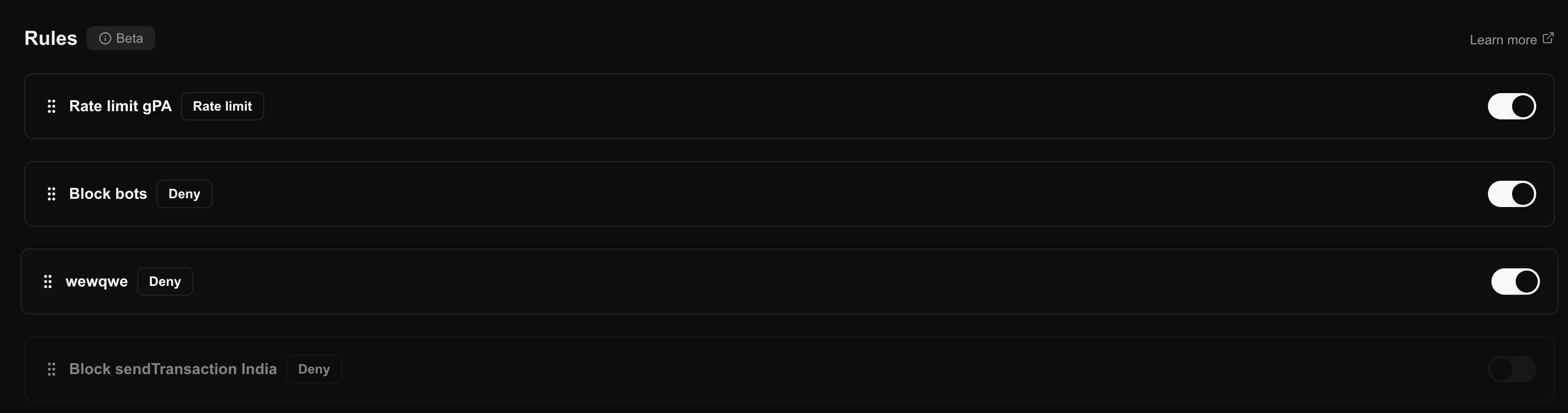Open the wewqwe rule row

click(97, 282)
